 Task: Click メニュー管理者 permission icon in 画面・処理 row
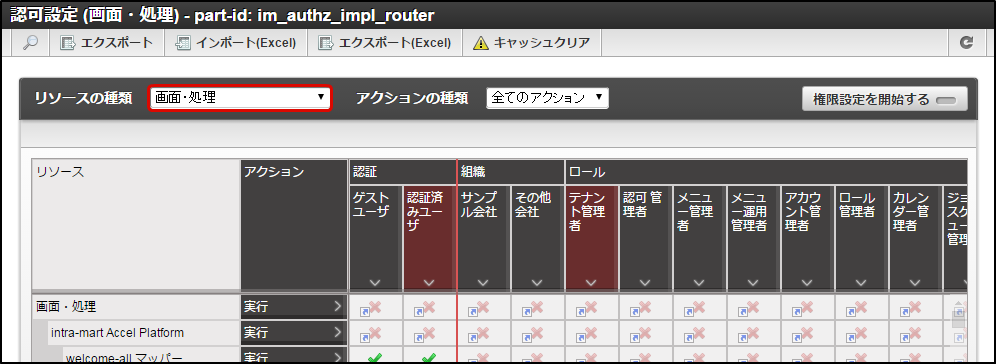(x=695, y=308)
